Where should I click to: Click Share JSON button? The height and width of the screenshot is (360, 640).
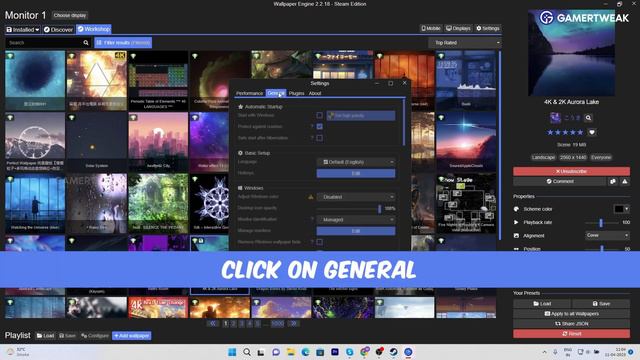(x=571, y=324)
